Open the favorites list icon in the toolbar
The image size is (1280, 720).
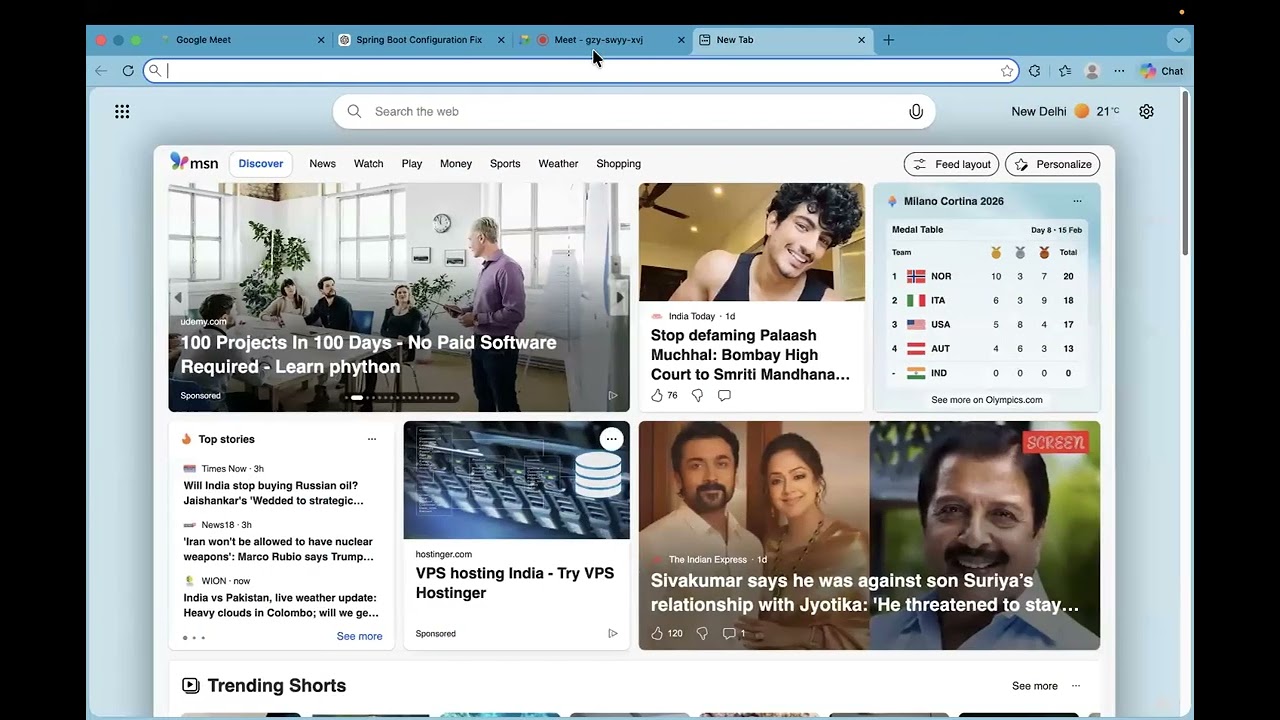[1065, 71]
